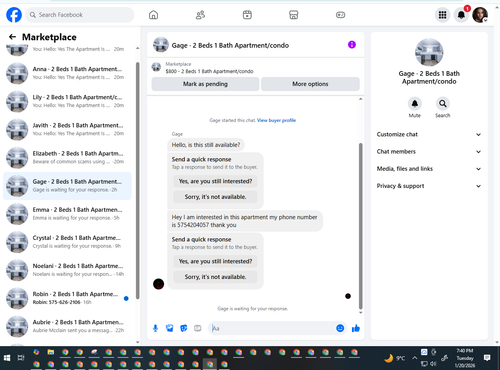Open File Explorer from taskbar
Image resolution: width=500 pixels, height=370 pixels.
[x=51, y=352]
